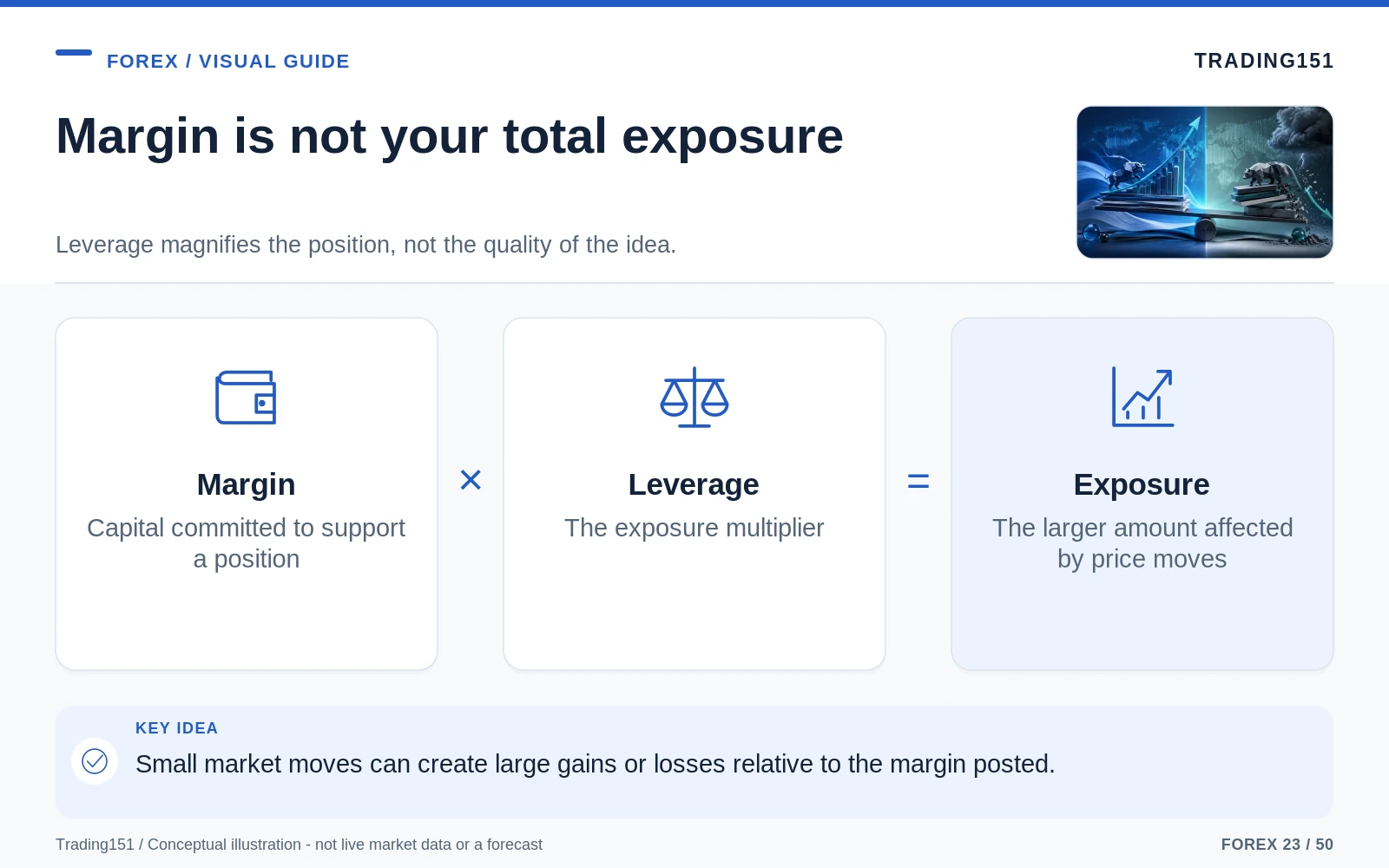The height and width of the screenshot is (868, 1389).
Task: Click the Margin card heading
Action: pos(247,484)
